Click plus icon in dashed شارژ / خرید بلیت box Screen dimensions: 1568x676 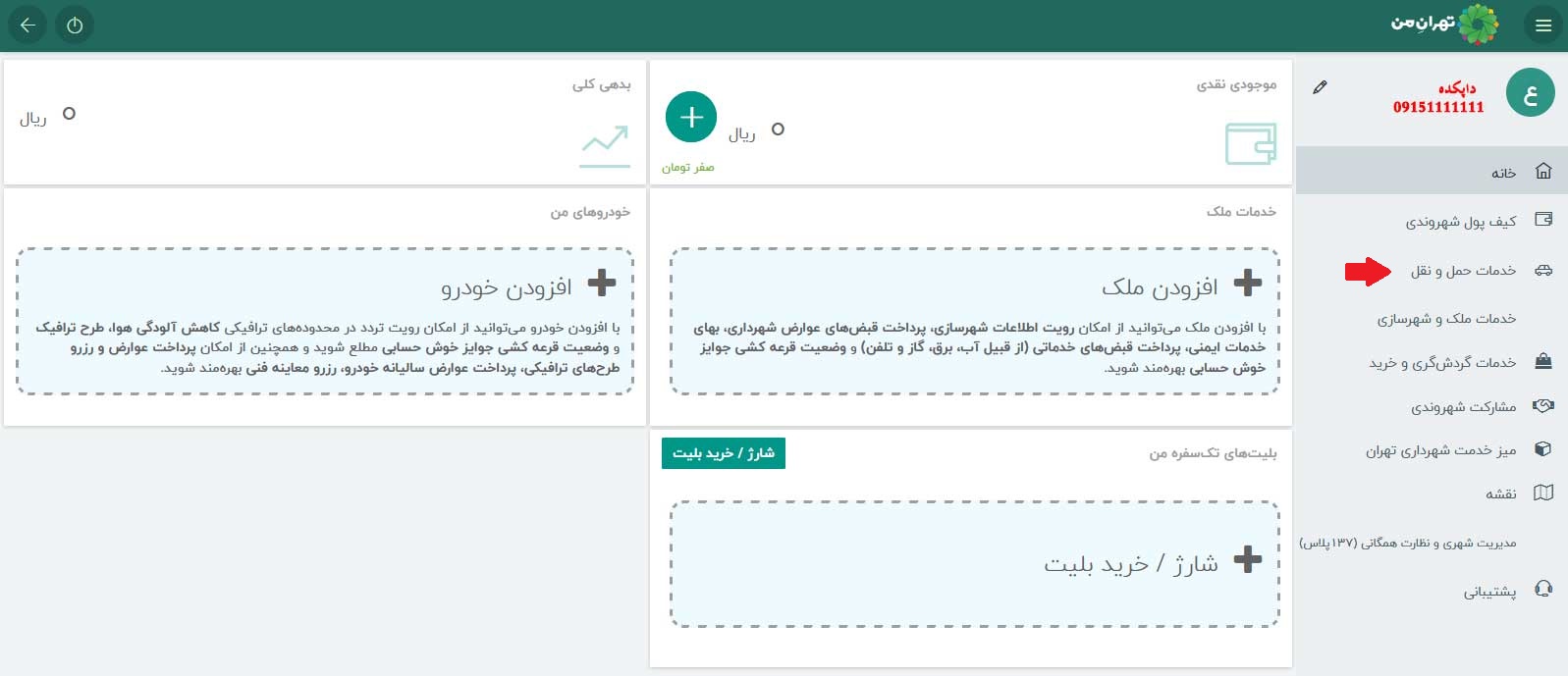1247,559
